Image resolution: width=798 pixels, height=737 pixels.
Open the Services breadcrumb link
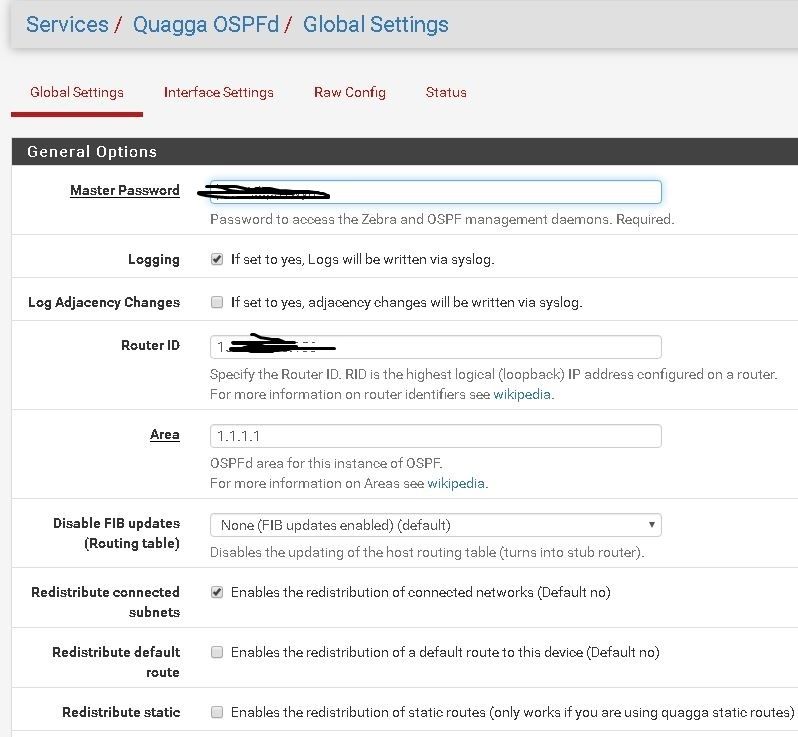click(67, 24)
